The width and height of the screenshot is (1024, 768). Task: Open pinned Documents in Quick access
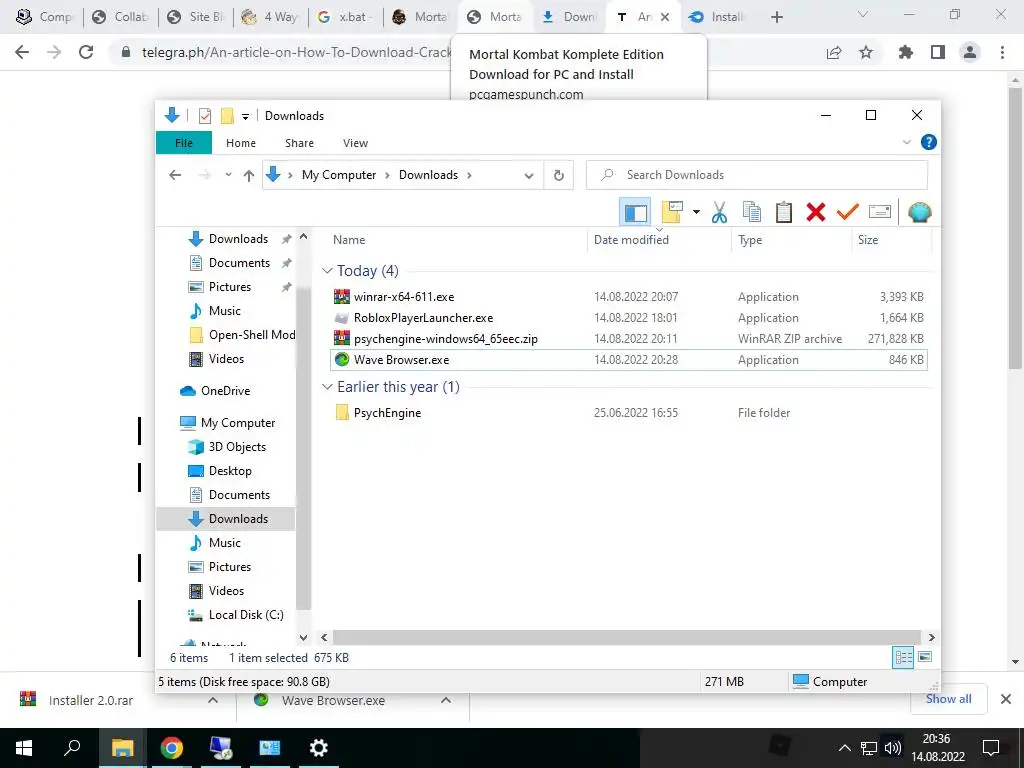point(239,263)
